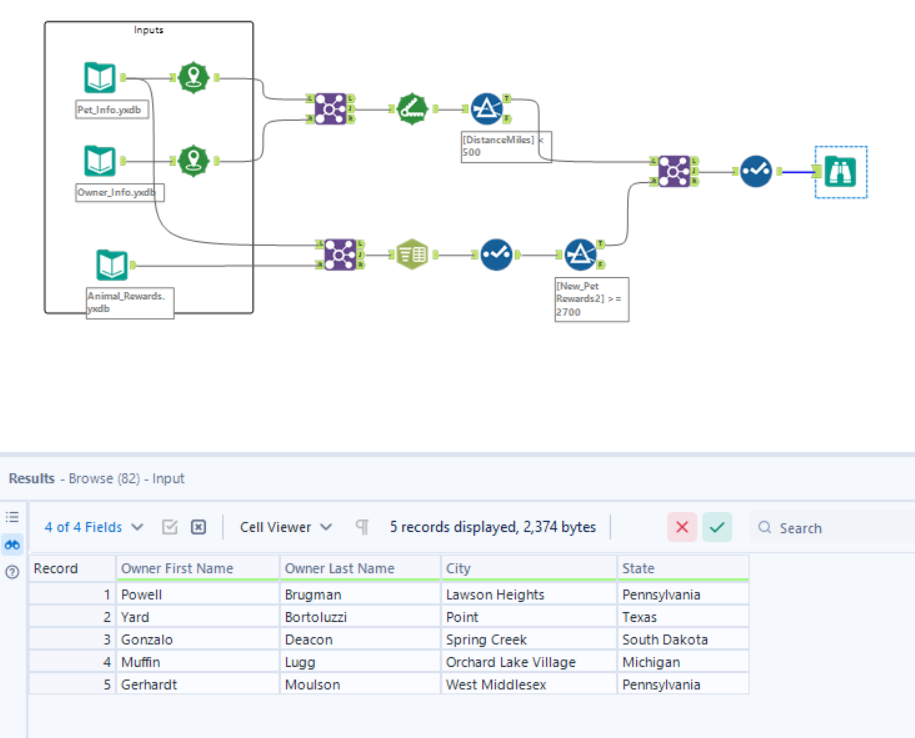Click the Owner Last Name column header

pyautogui.click(x=360, y=568)
